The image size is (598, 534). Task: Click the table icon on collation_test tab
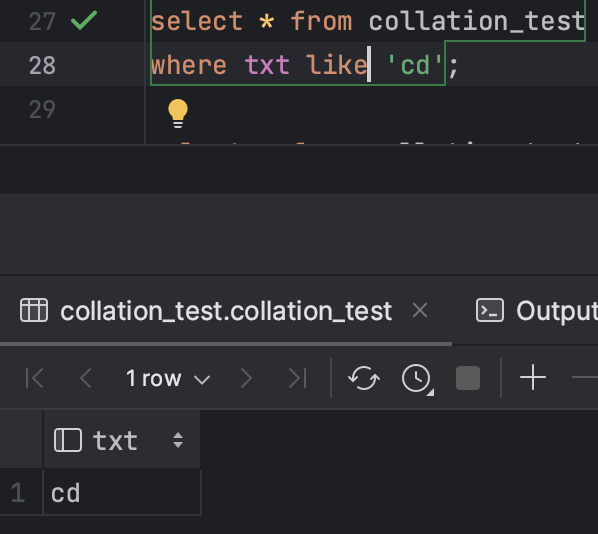point(34,310)
